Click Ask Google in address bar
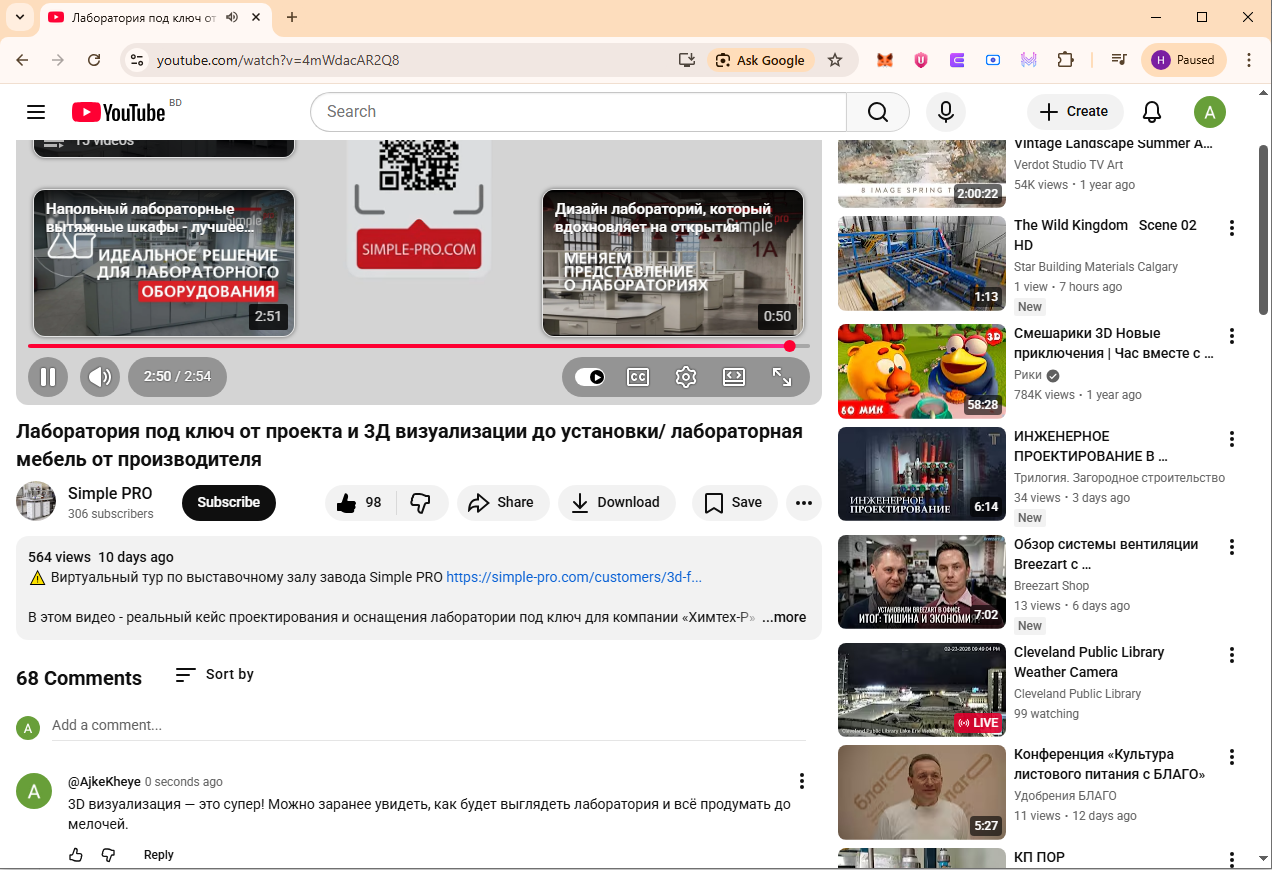 pyautogui.click(x=760, y=60)
